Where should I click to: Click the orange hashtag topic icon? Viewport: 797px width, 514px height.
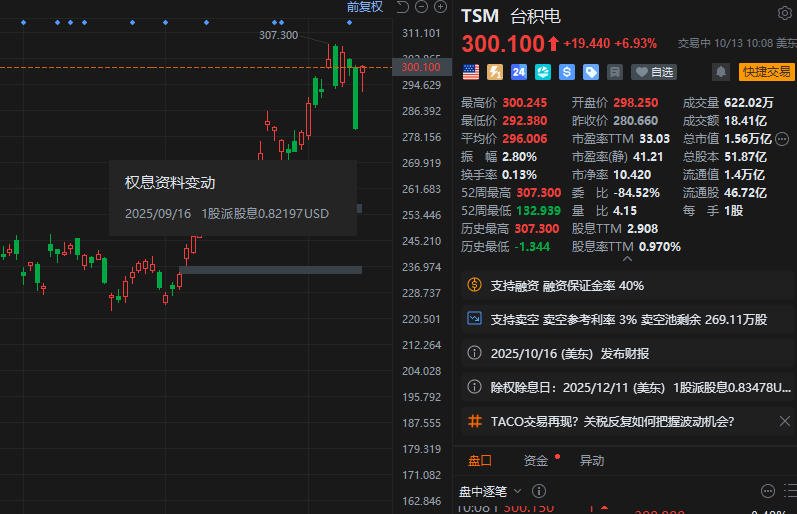[474, 421]
